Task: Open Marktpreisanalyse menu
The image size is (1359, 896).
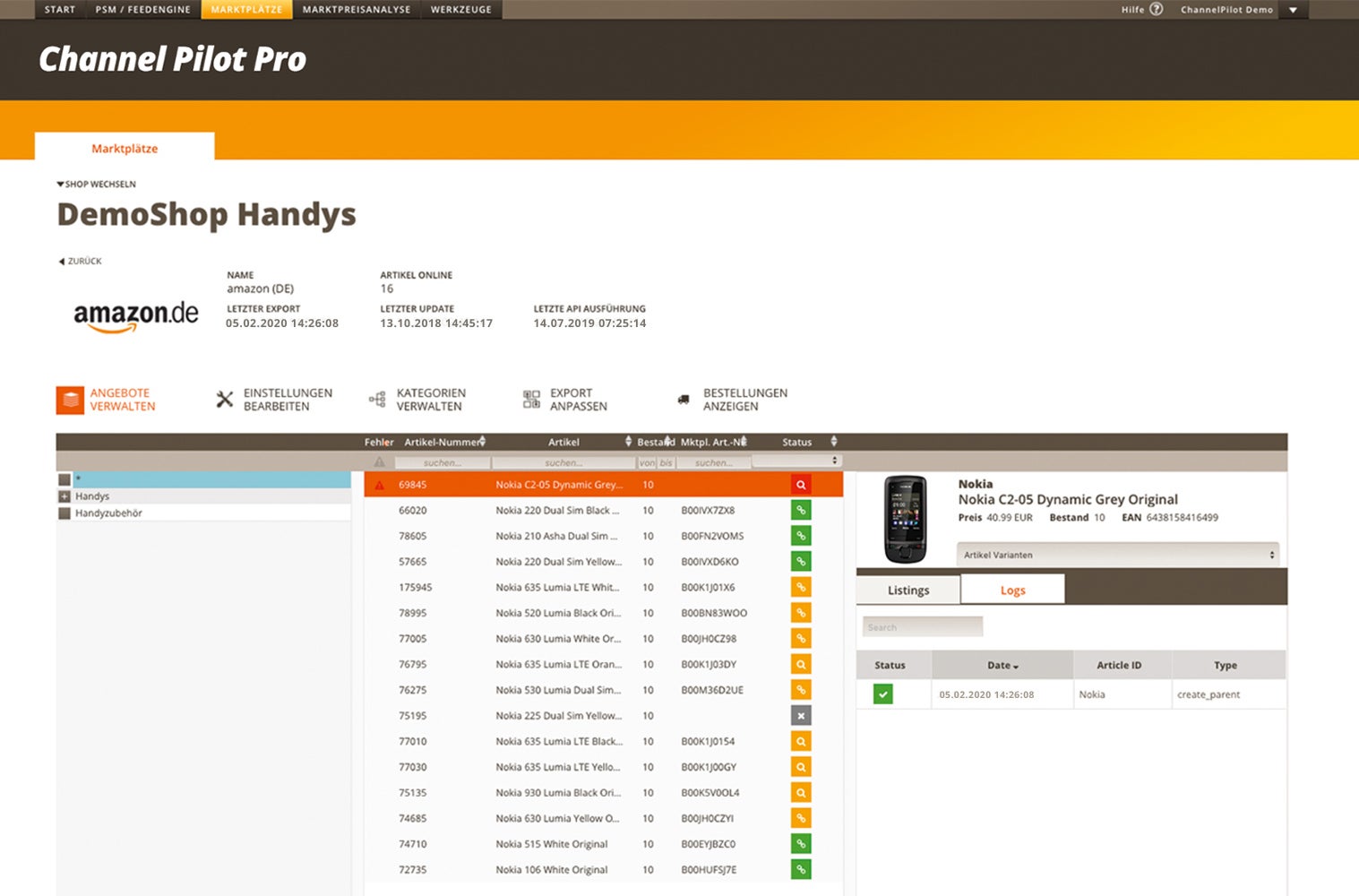Action: tap(357, 10)
